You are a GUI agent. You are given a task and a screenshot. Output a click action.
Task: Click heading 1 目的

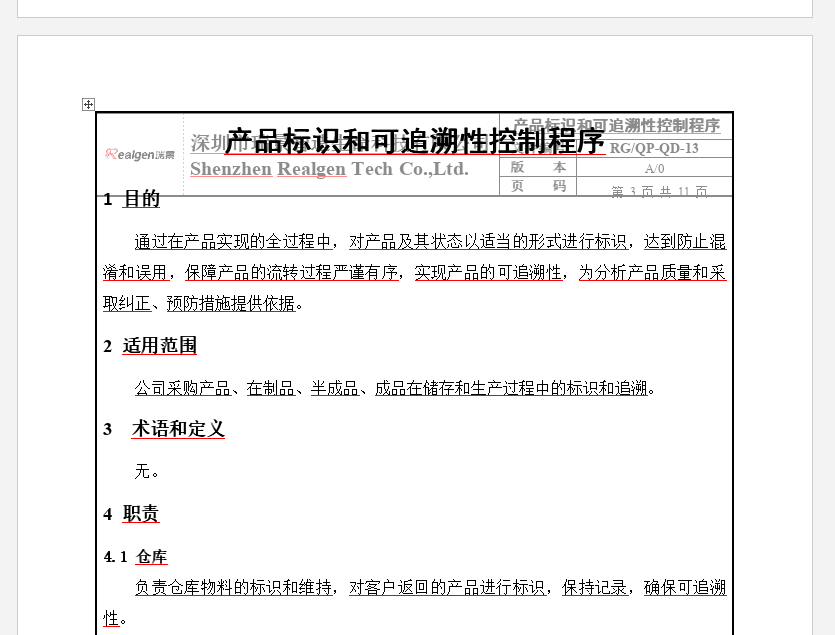132,199
